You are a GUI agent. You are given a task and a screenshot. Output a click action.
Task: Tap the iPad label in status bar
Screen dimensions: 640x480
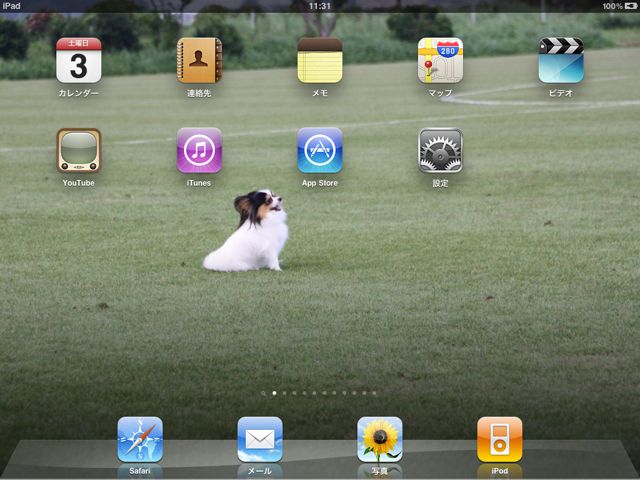[x=11, y=6]
